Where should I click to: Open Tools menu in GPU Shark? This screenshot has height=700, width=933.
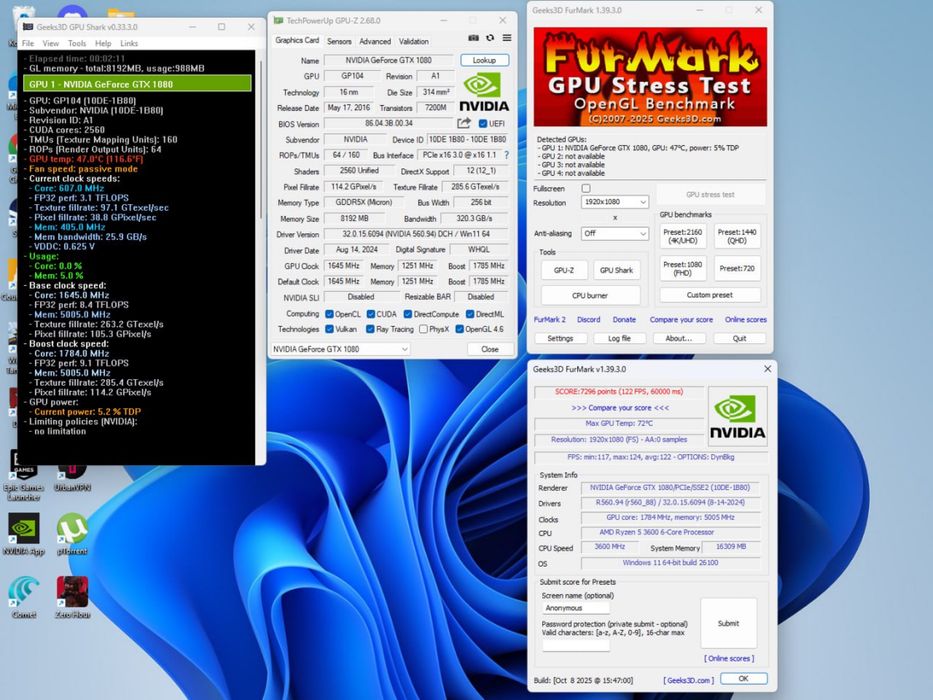[x=77, y=43]
